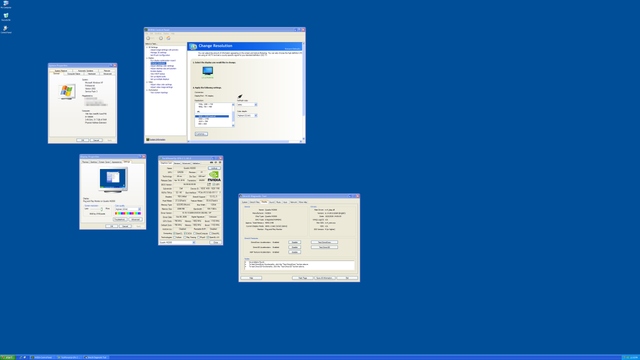
Task: Toggle the OpenGL checkbox in GPU-Z
Action: point(208,237)
